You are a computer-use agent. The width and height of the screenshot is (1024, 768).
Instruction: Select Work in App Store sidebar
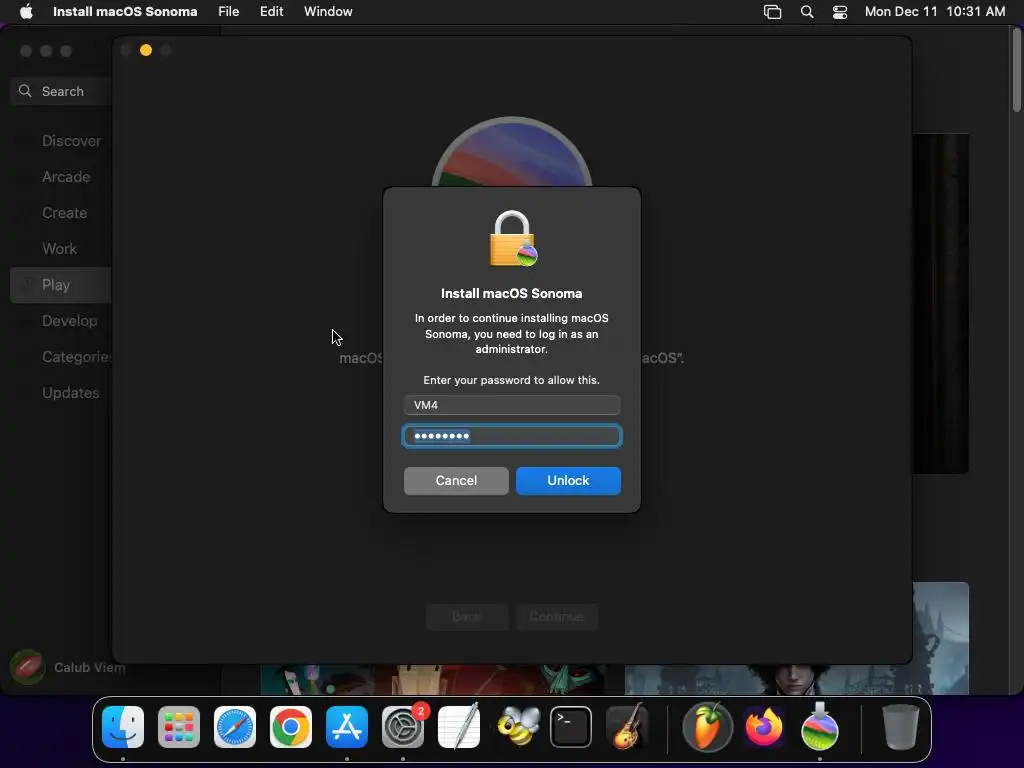pyautogui.click(x=59, y=249)
